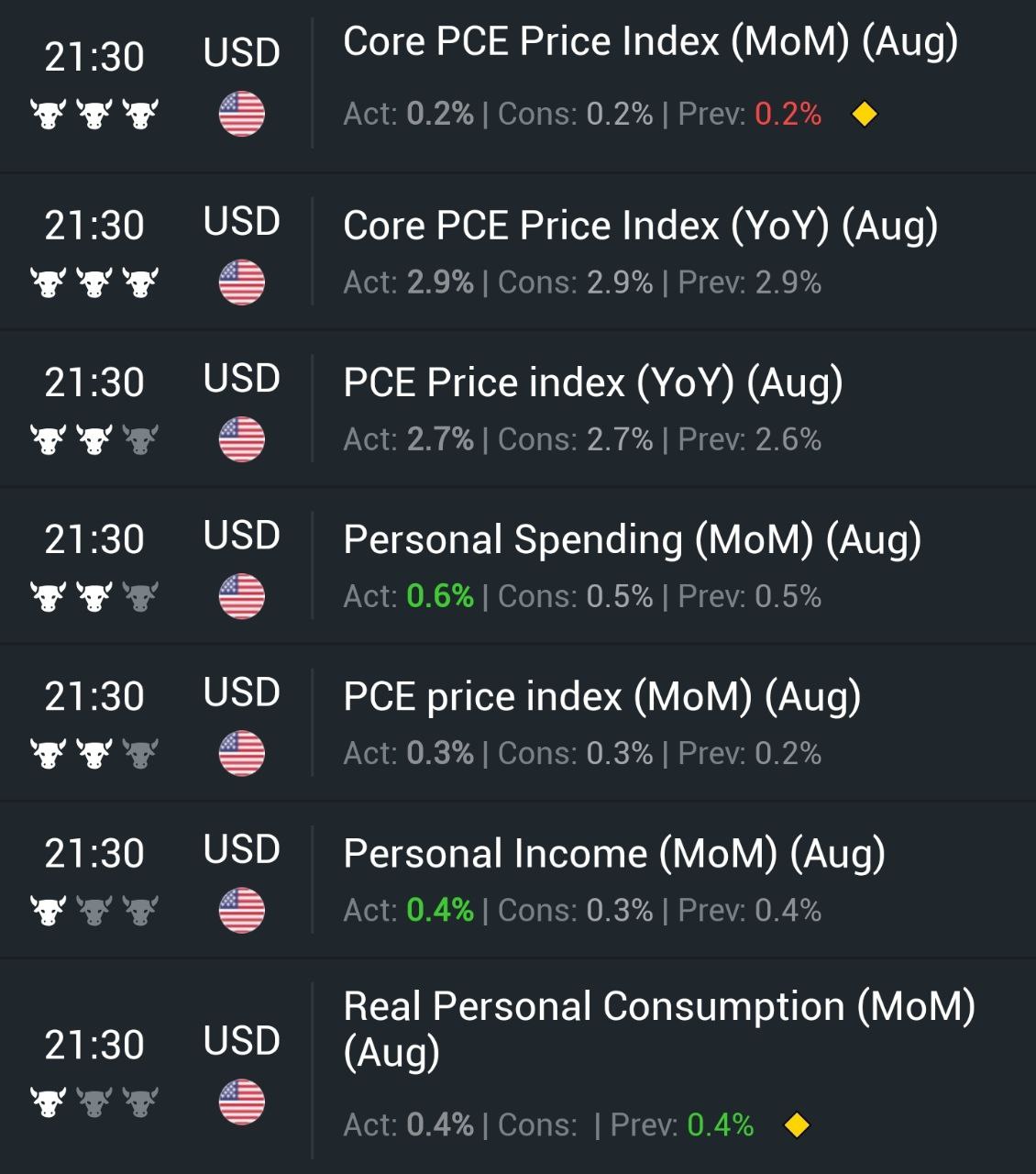Tap US flag in Personal Spending row
This screenshot has height=1174, width=1036.
(x=242, y=596)
